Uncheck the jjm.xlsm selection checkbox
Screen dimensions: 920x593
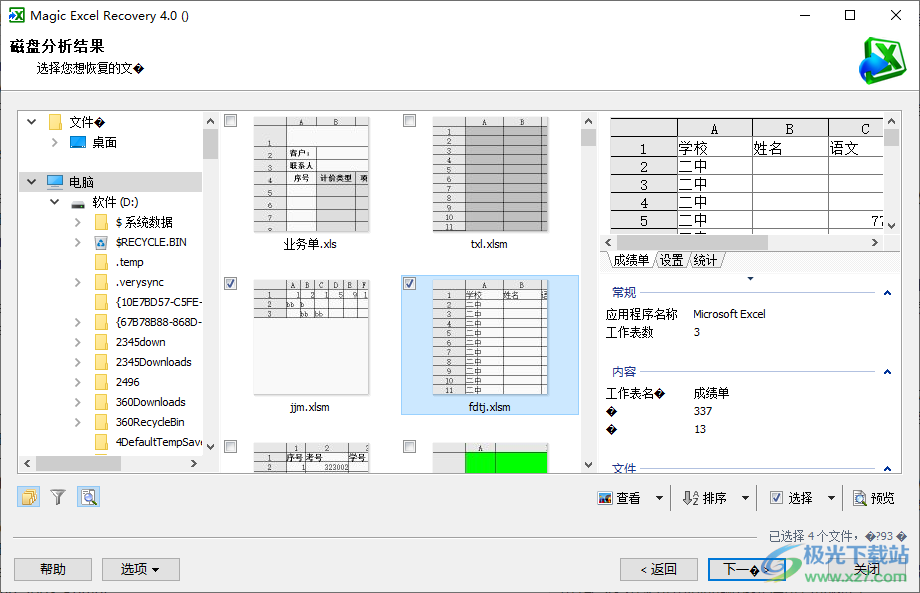230,283
